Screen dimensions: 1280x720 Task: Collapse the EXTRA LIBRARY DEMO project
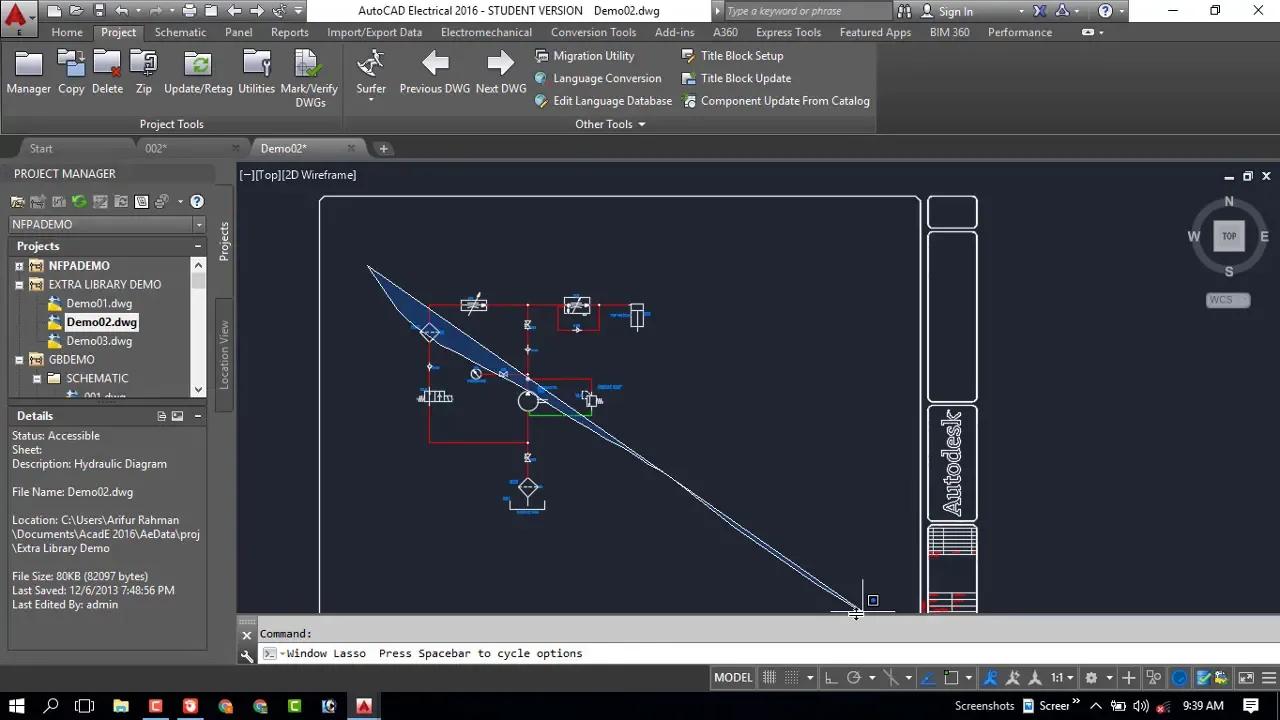pos(18,284)
